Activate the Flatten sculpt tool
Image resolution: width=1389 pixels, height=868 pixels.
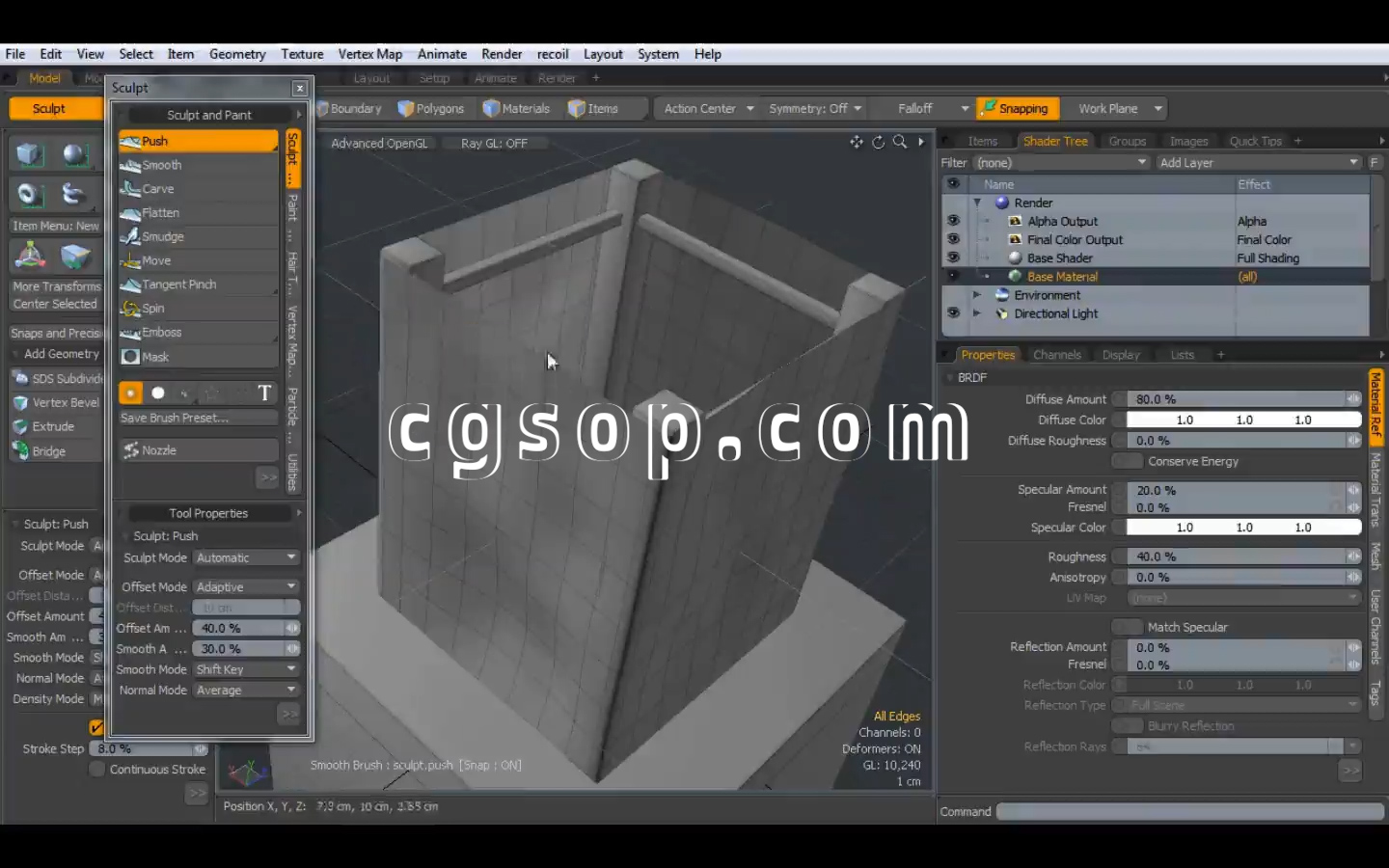198,213
